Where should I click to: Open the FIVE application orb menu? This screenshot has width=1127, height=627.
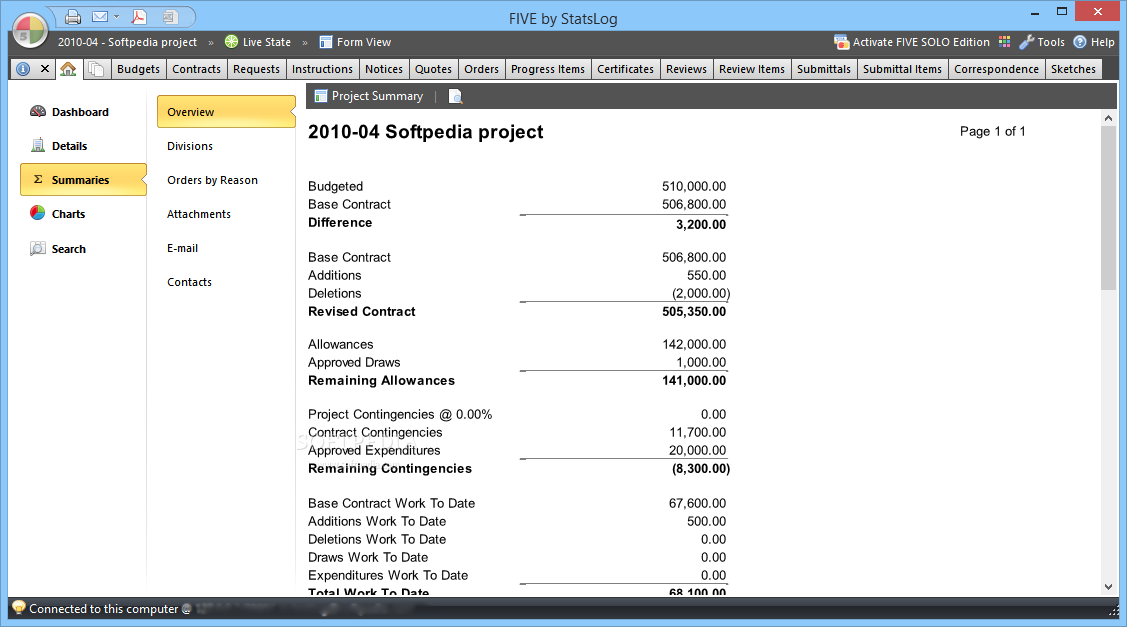pyautogui.click(x=29, y=32)
